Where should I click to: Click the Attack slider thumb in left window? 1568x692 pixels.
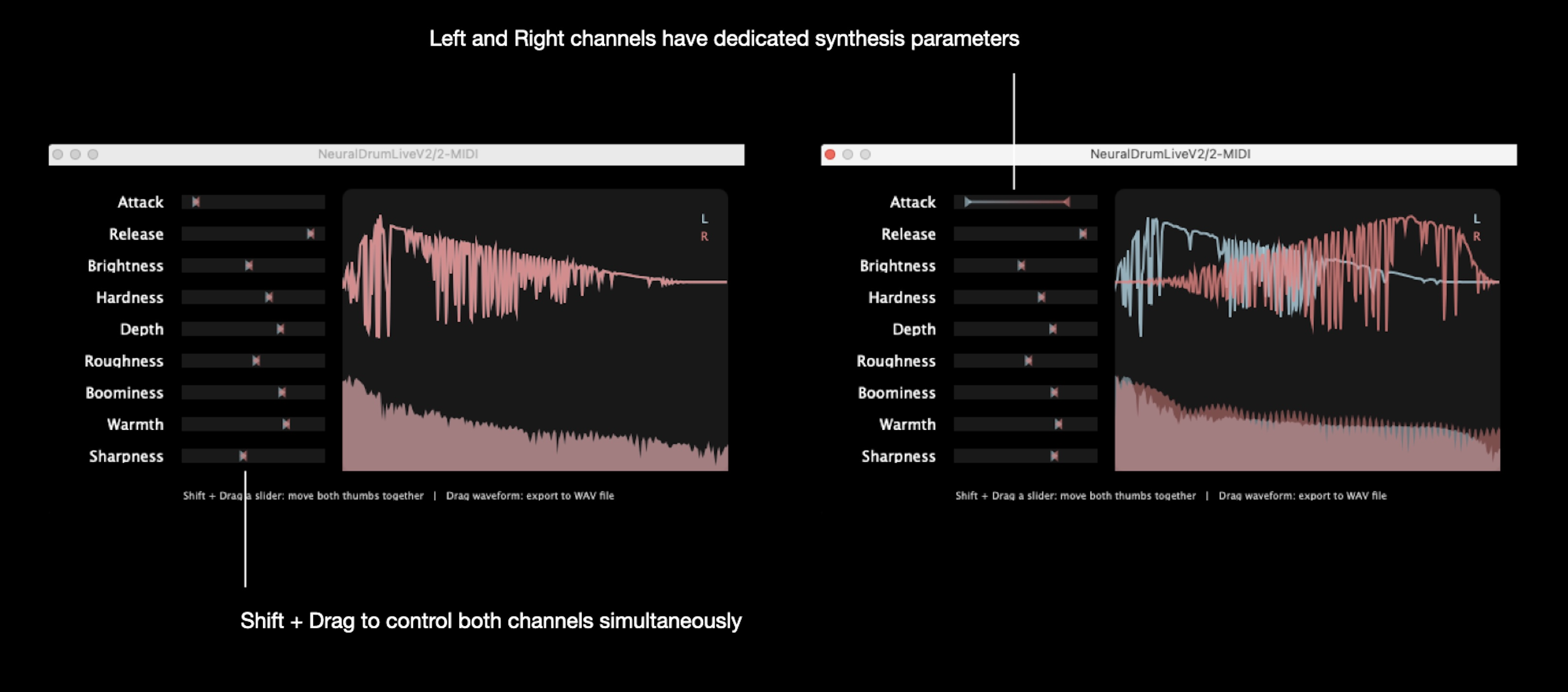[x=195, y=202]
